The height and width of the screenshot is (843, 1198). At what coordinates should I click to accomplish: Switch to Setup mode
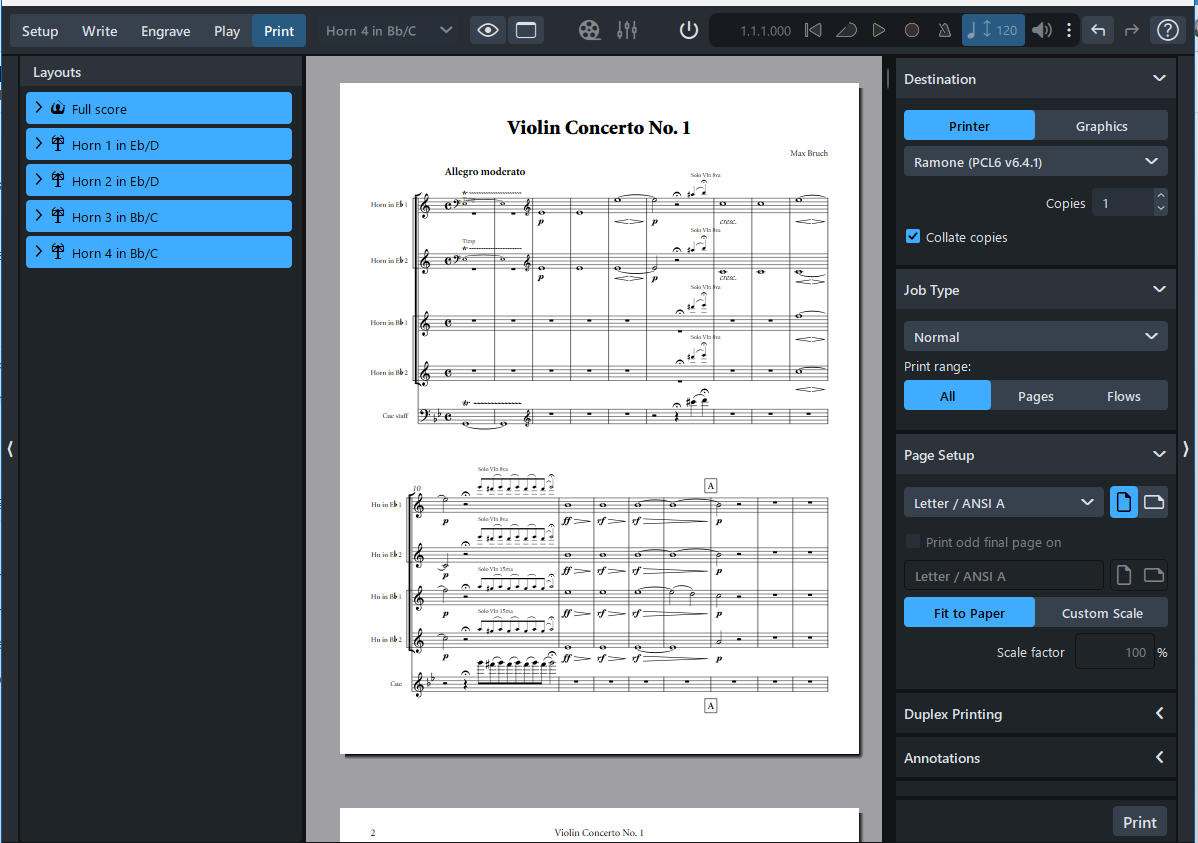(x=40, y=31)
